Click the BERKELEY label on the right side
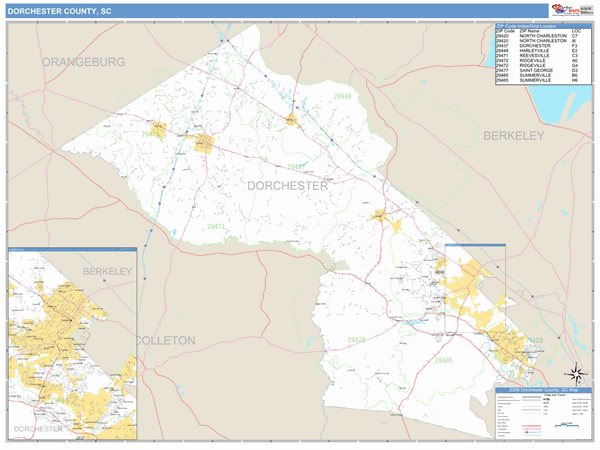 click(513, 134)
